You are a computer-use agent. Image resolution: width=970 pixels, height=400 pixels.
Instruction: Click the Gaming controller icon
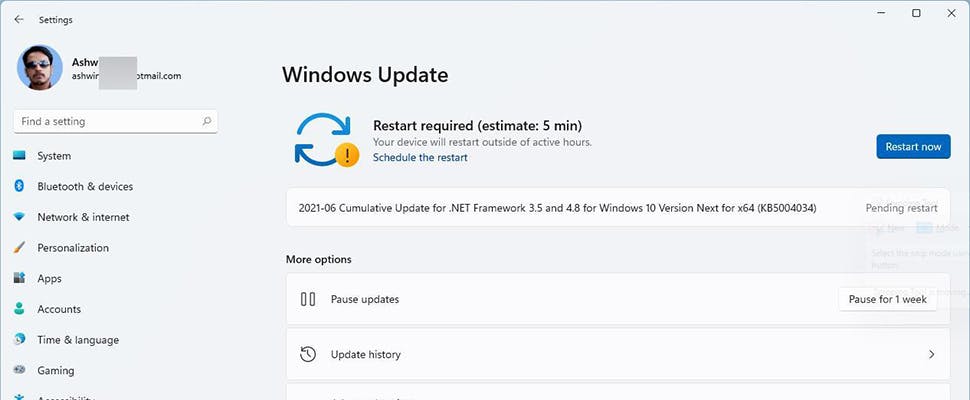19,371
